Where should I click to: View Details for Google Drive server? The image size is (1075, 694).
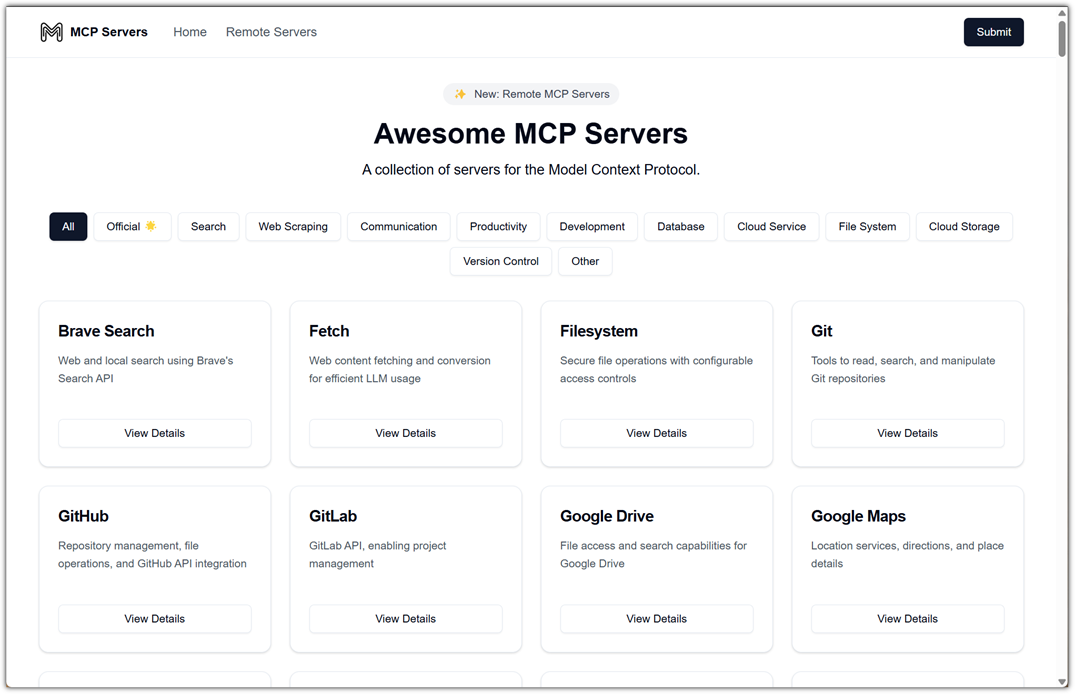point(657,619)
